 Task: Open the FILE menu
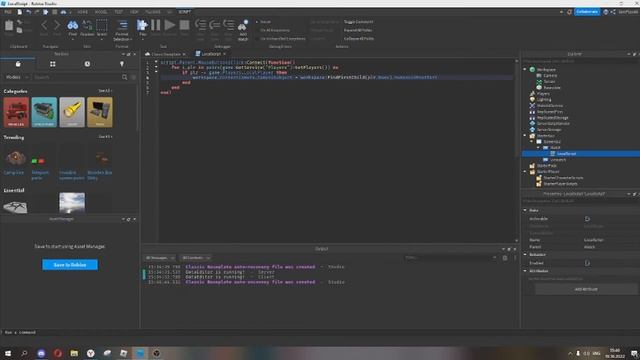coord(8,12)
